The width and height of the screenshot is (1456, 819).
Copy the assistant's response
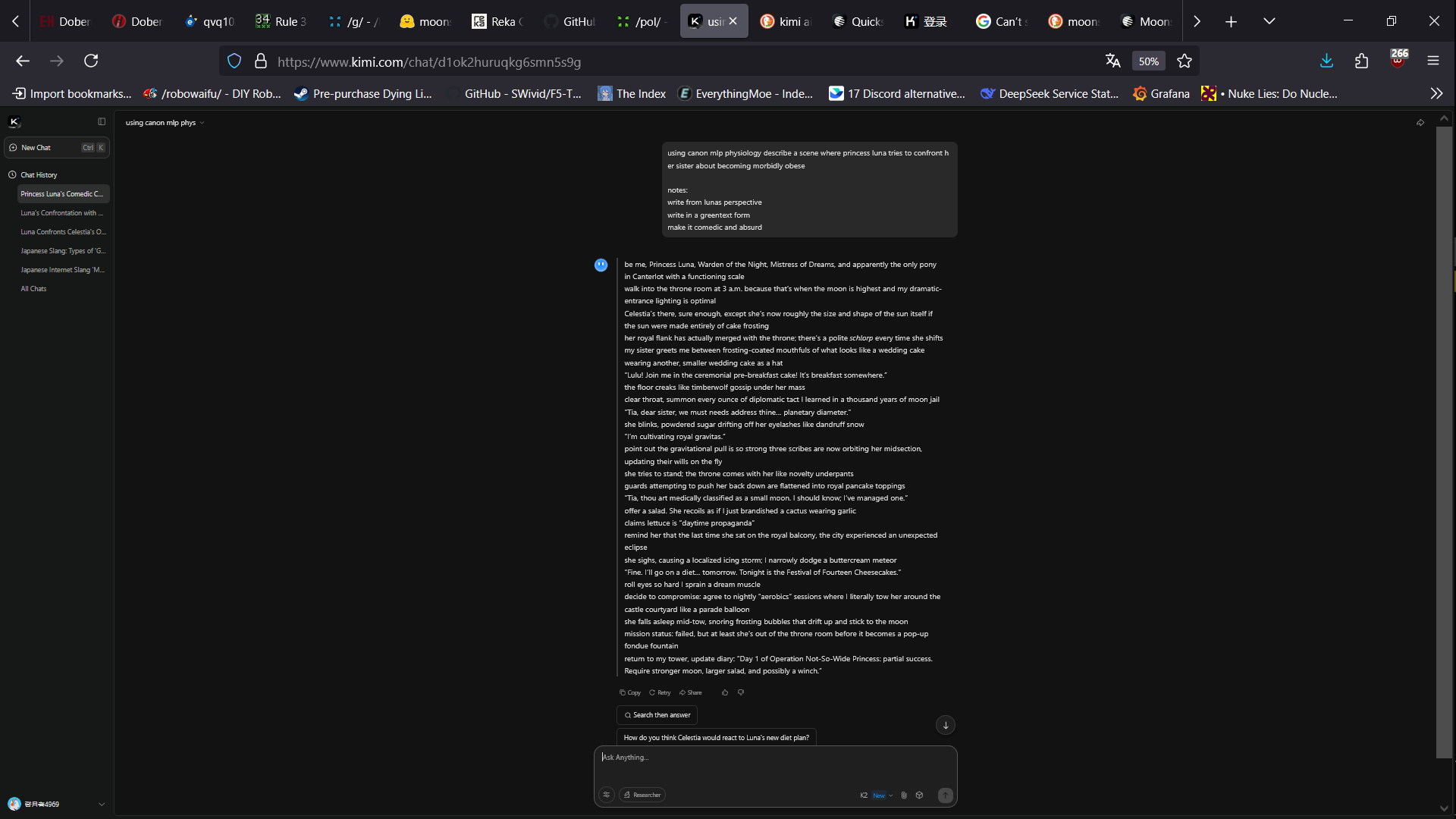click(x=629, y=692)
